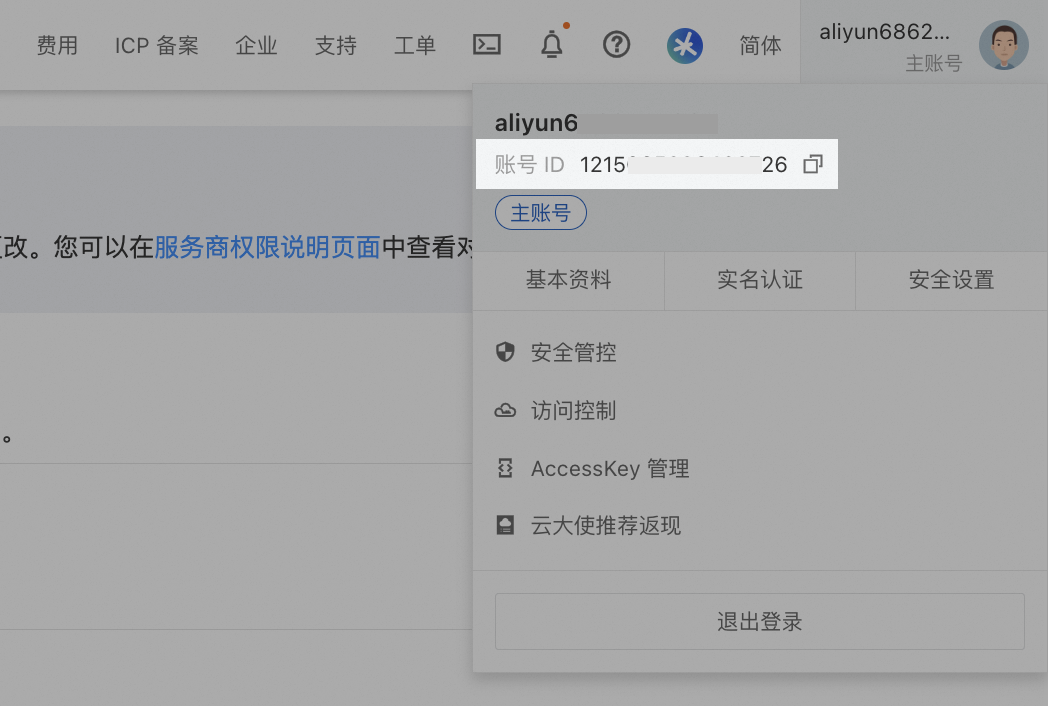Image resolution: width=1048 pixels, height=706 pixels.
Task: Switch language via 简体
Action: (x=760, y=45)
